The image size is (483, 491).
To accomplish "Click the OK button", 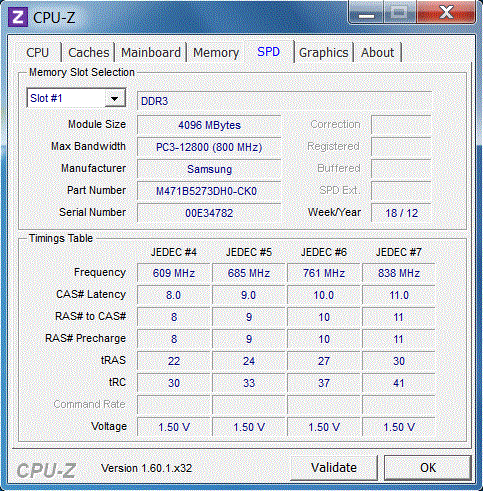I will tap(428, 468).
